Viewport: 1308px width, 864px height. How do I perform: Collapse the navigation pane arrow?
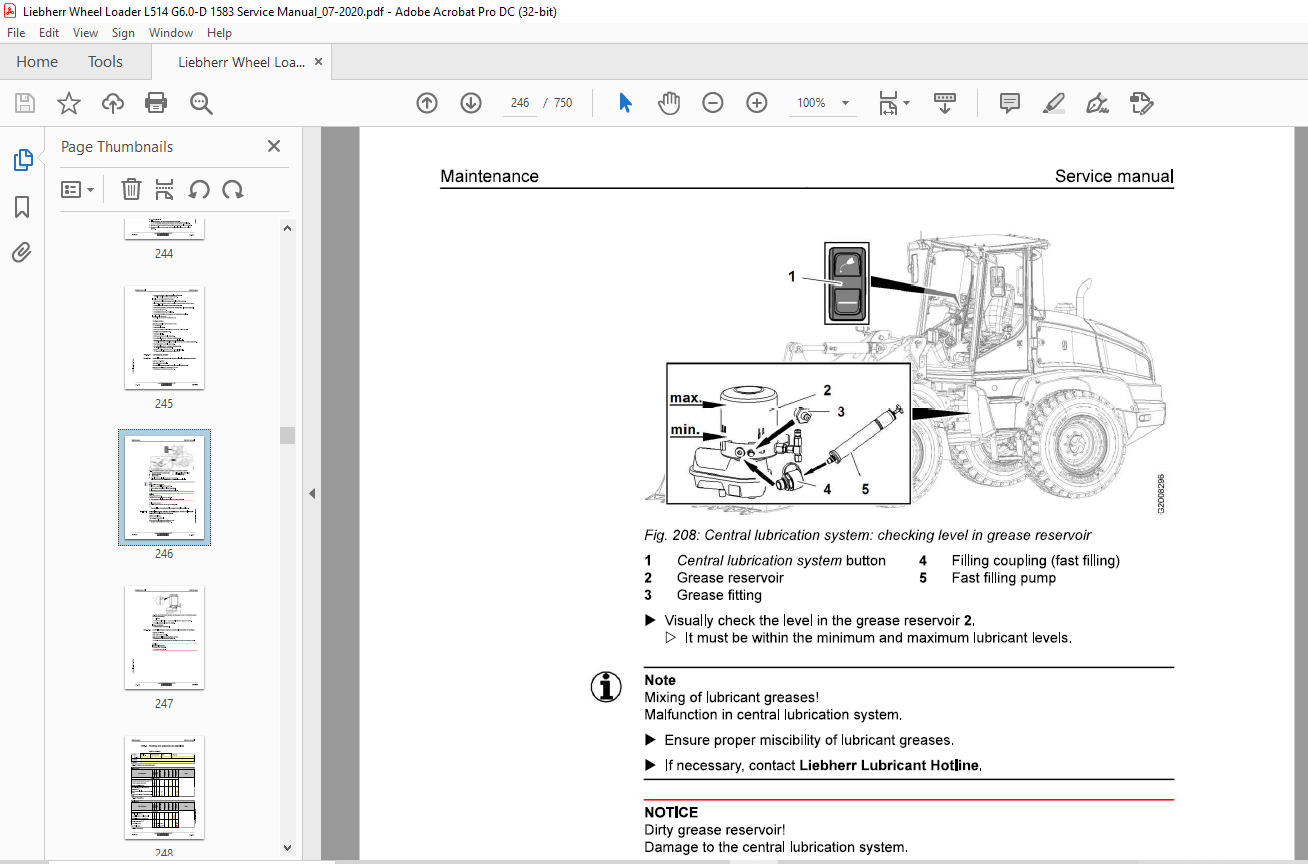tap(311, 493)
